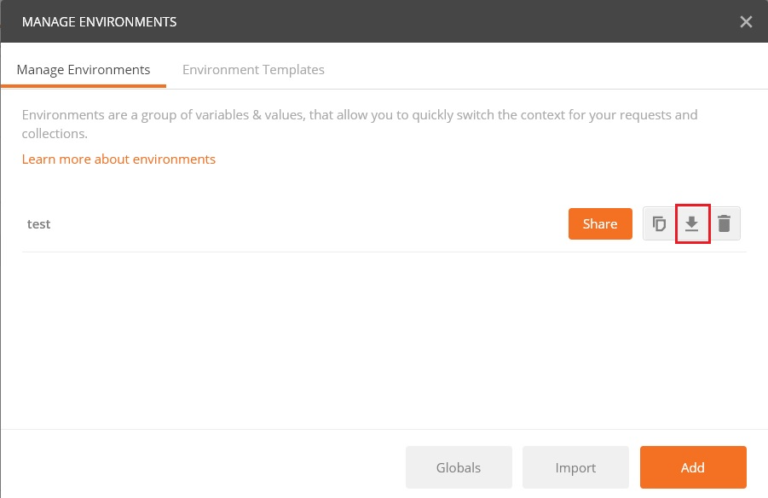Screen dimensions: 768x498
Task: Click the MANAGE ENVIRONMENTS title bar
Action: pyautogui.click(x=300, y=21)
